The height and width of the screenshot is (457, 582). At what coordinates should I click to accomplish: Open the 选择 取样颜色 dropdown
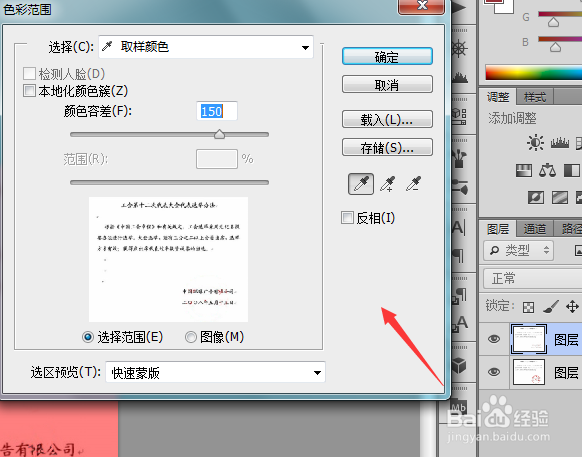click(206, 47)
